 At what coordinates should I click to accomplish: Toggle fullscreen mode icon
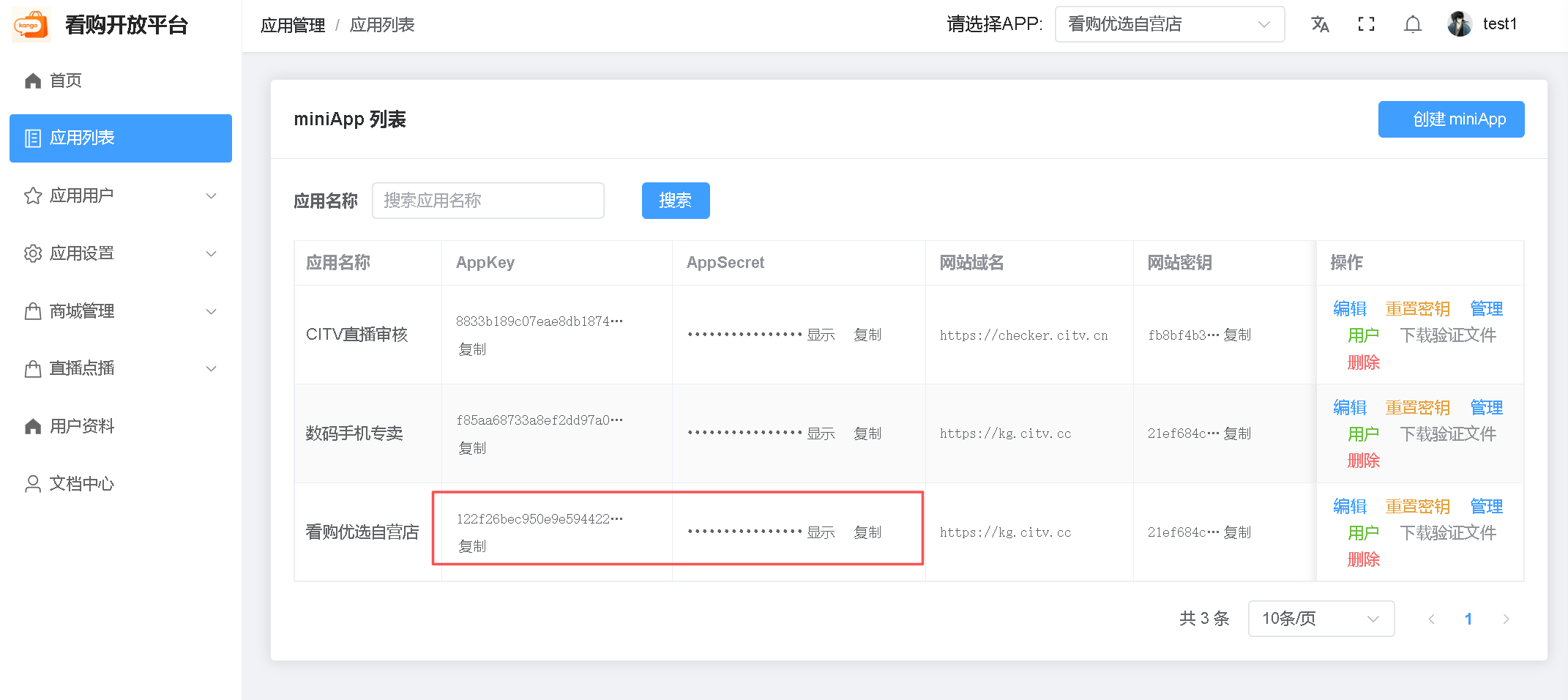point(1366,24)
